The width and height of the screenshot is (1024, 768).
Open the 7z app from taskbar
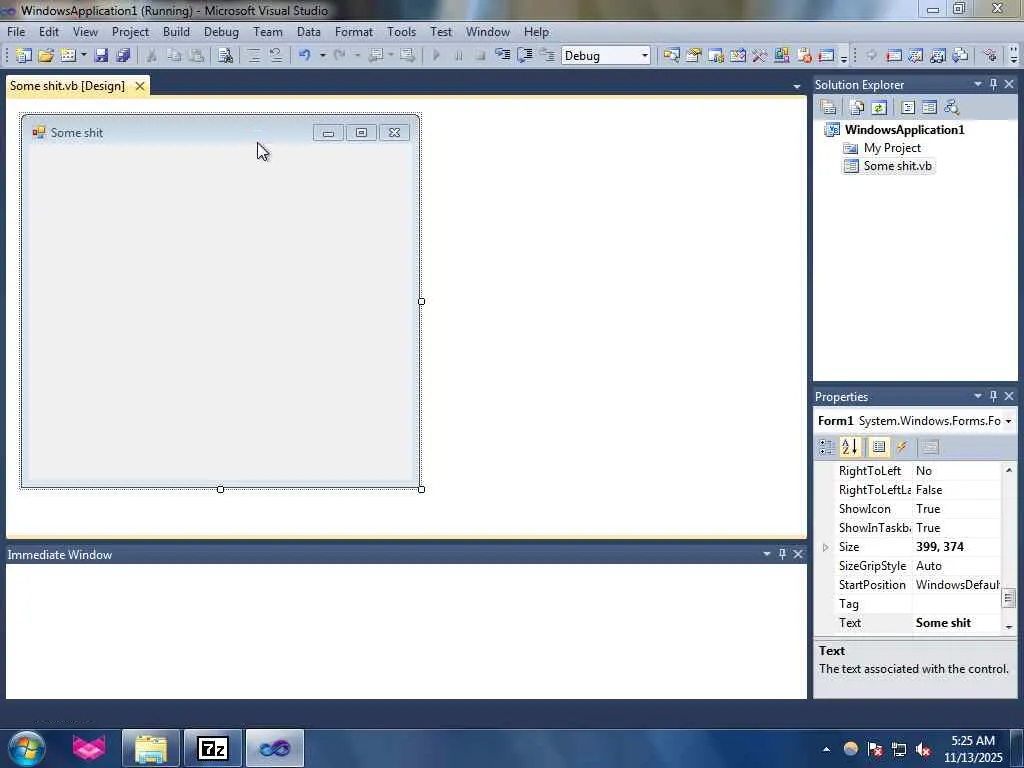click(213, 748)
